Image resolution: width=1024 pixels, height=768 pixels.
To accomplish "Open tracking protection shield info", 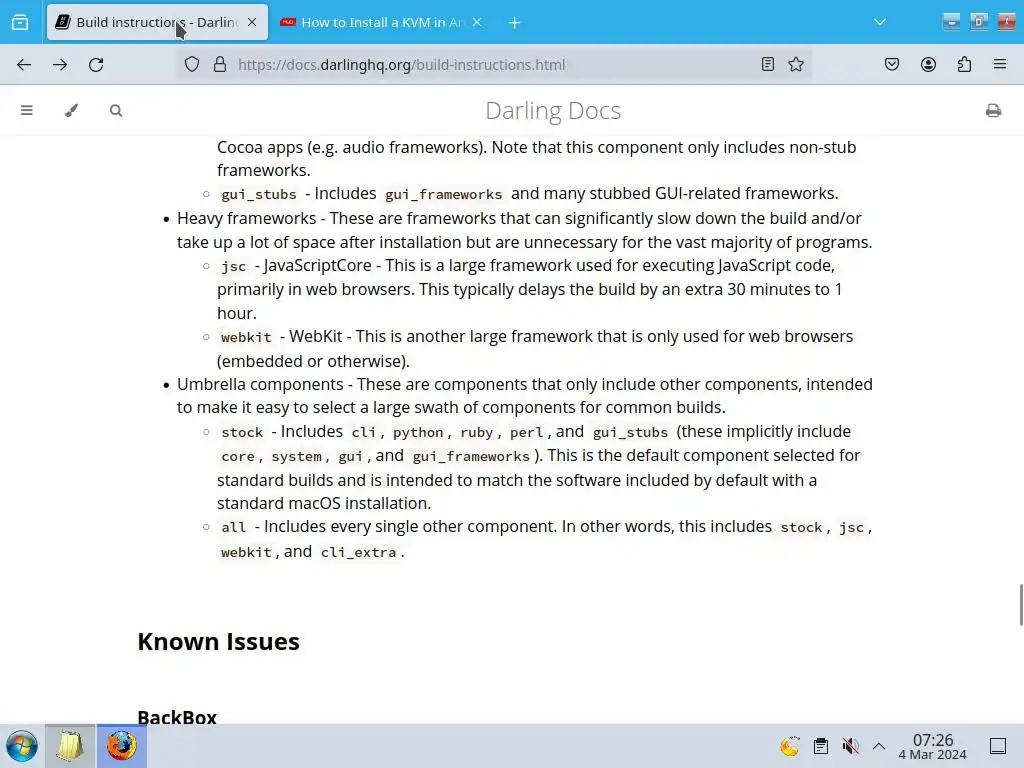I will point(191,65).
